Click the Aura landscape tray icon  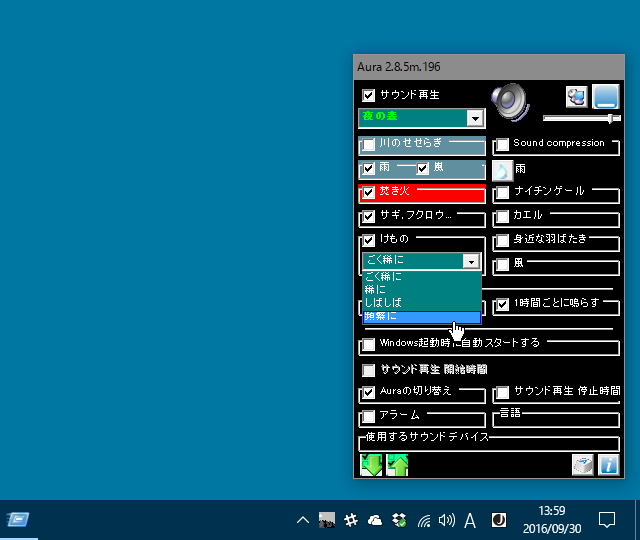[327, 520]
